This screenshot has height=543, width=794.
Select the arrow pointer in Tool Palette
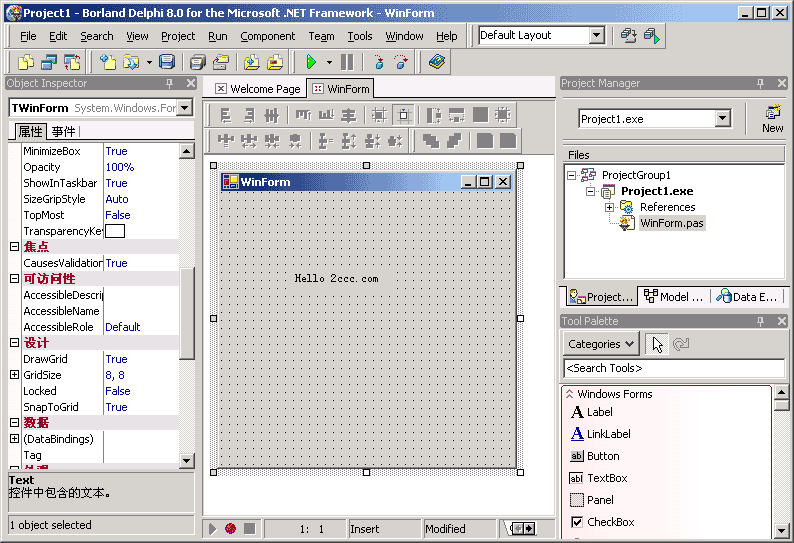(657, 344)
